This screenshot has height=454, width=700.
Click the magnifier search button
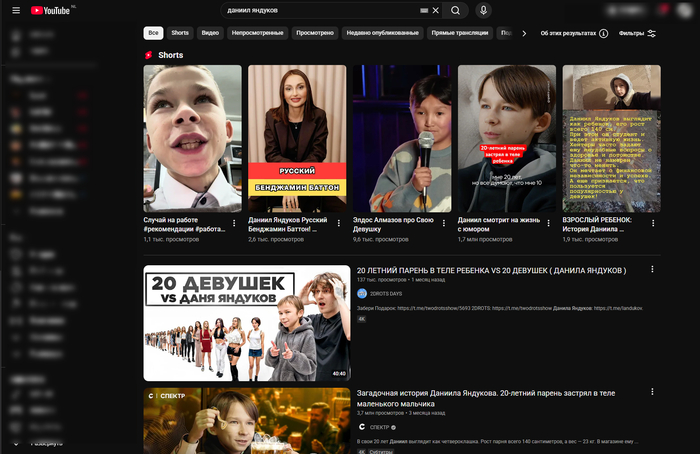(455, 10)
